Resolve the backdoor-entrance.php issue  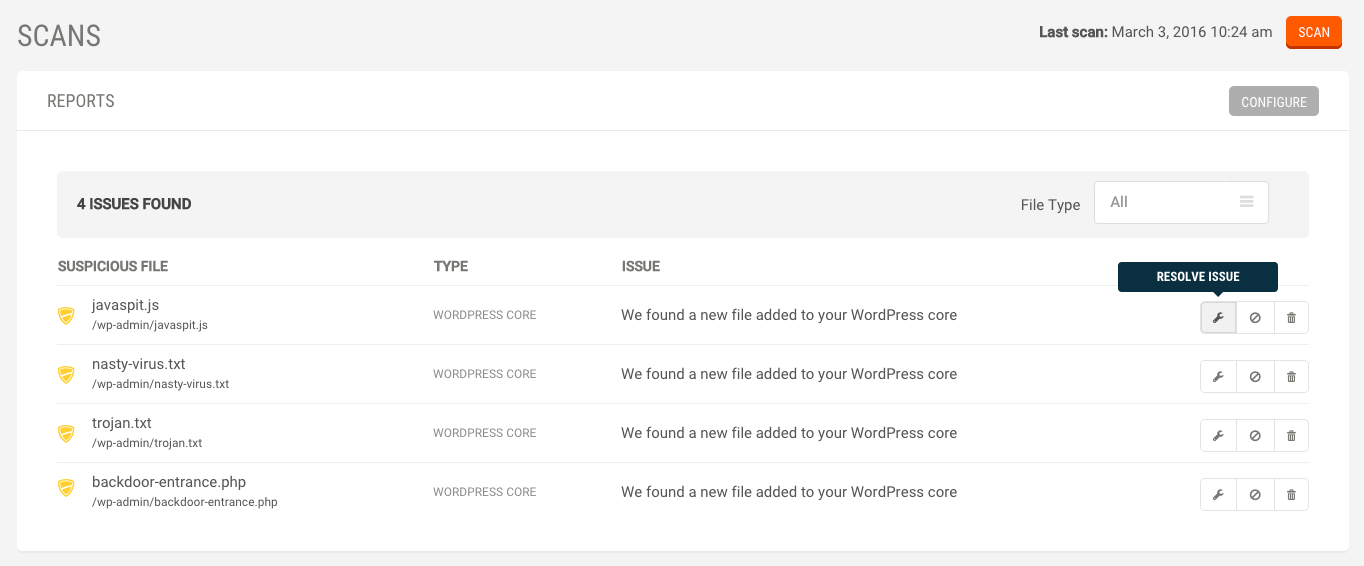[x=1218, y=495]
